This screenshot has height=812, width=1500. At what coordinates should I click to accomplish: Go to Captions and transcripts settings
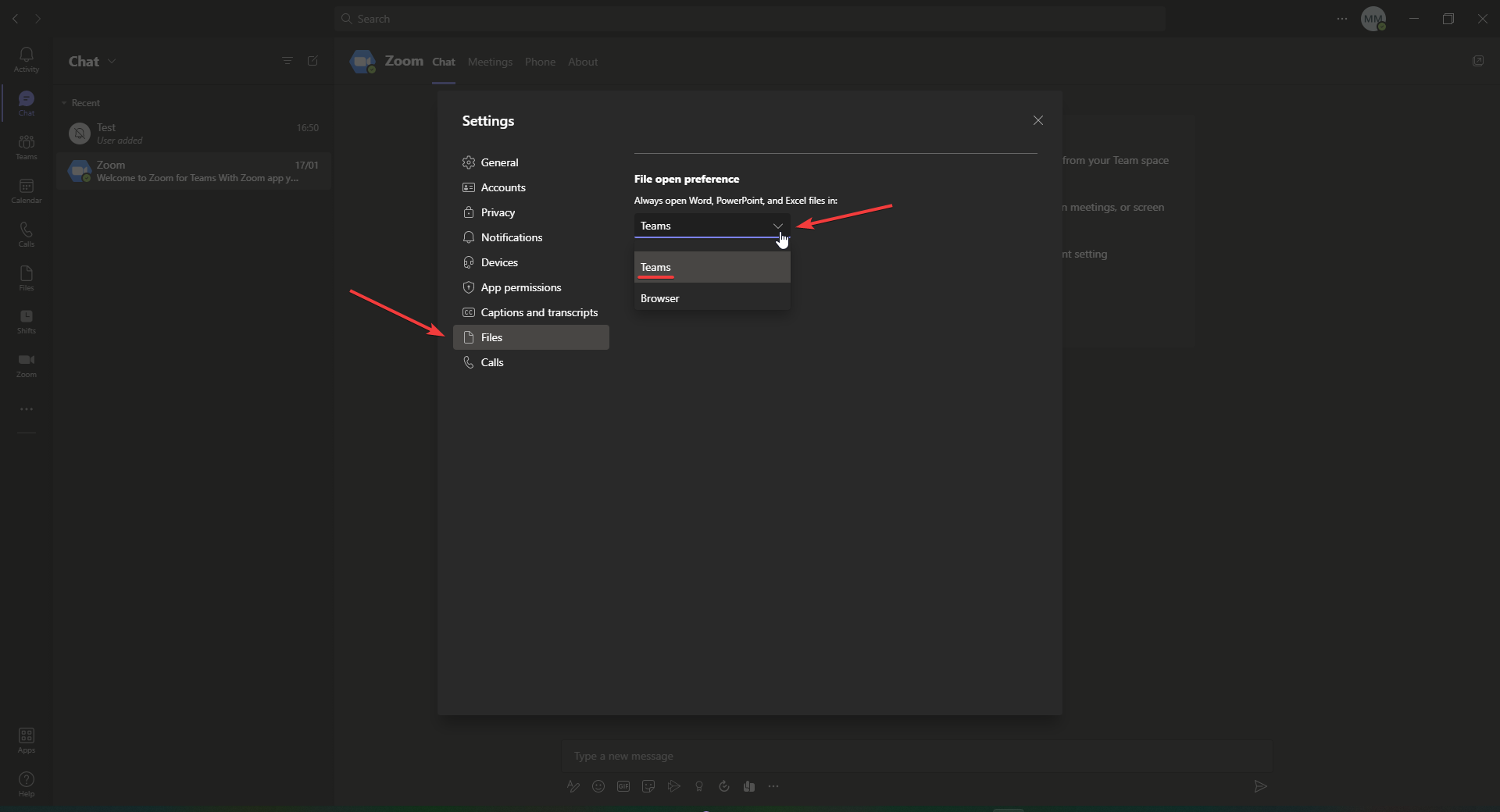coord(539,312)
